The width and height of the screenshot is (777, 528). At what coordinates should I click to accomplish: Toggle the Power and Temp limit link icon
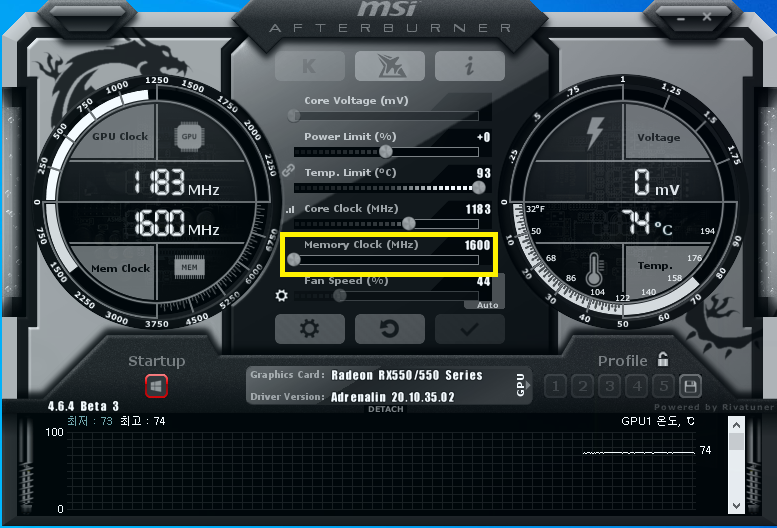288,171
